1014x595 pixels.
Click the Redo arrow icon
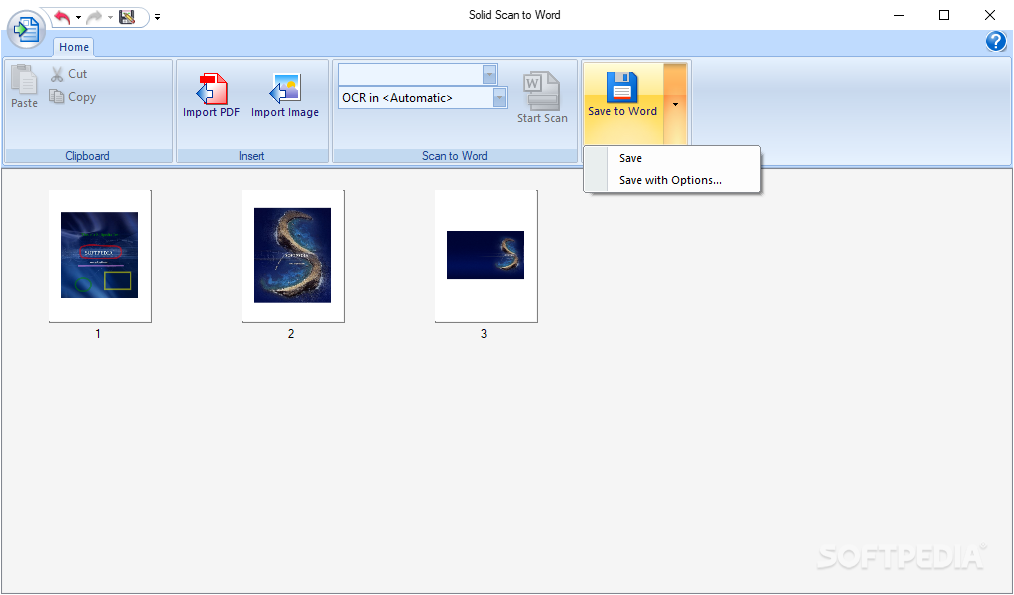94,17
